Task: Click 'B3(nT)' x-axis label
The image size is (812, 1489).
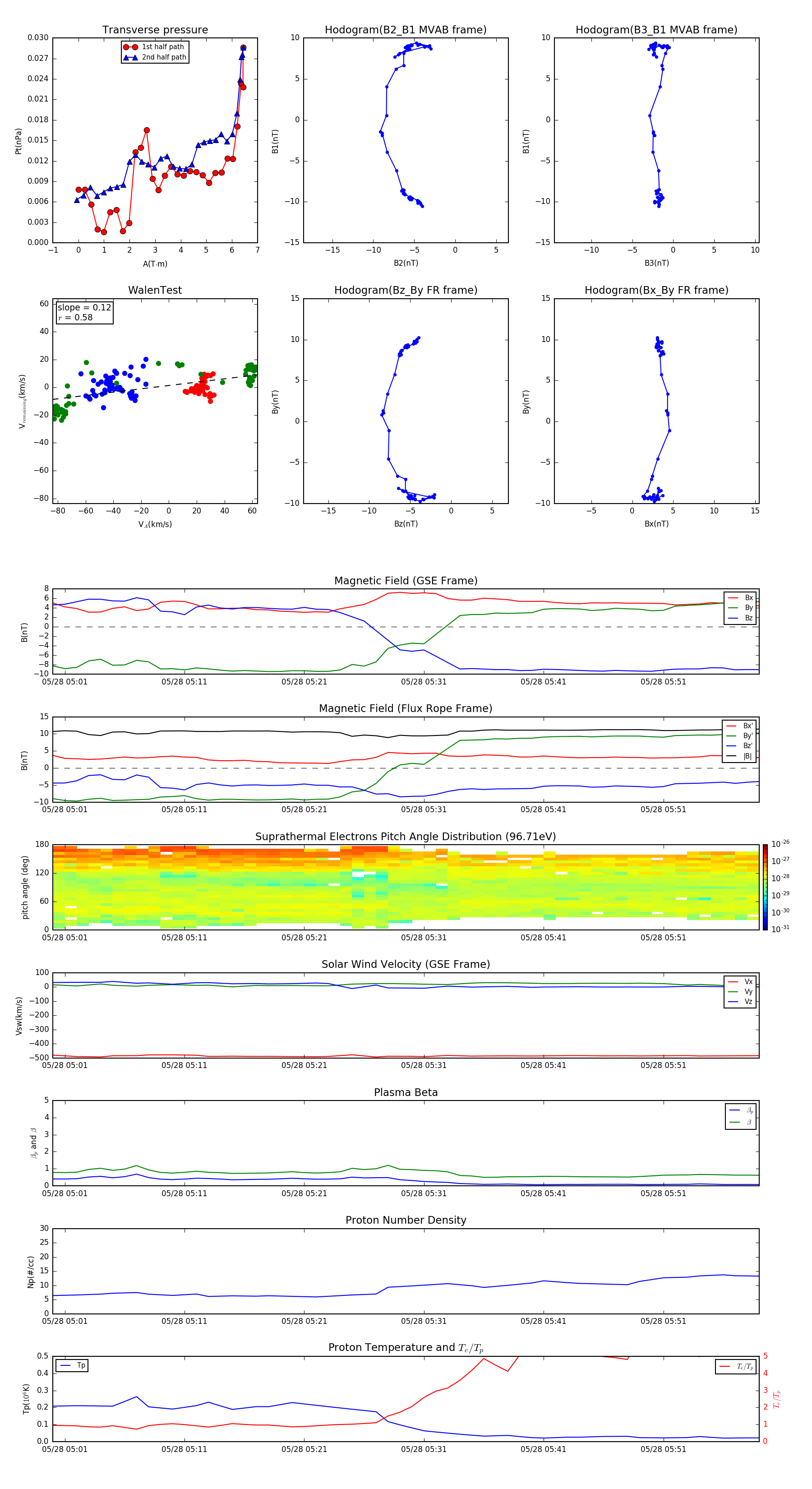Action: pos(656,263)
